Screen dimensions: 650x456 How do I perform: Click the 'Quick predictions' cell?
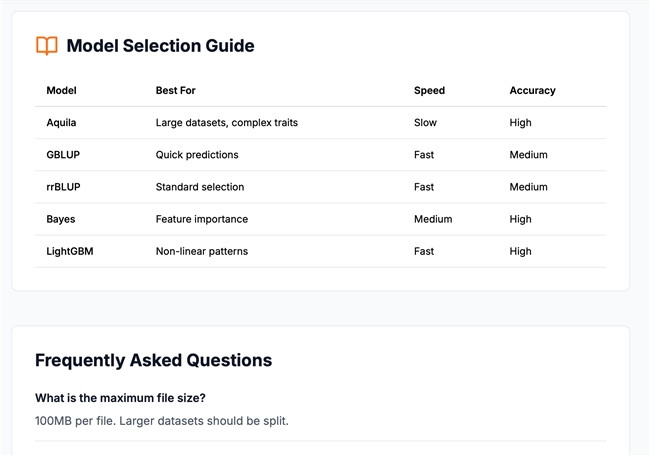(x=197, y=155)
